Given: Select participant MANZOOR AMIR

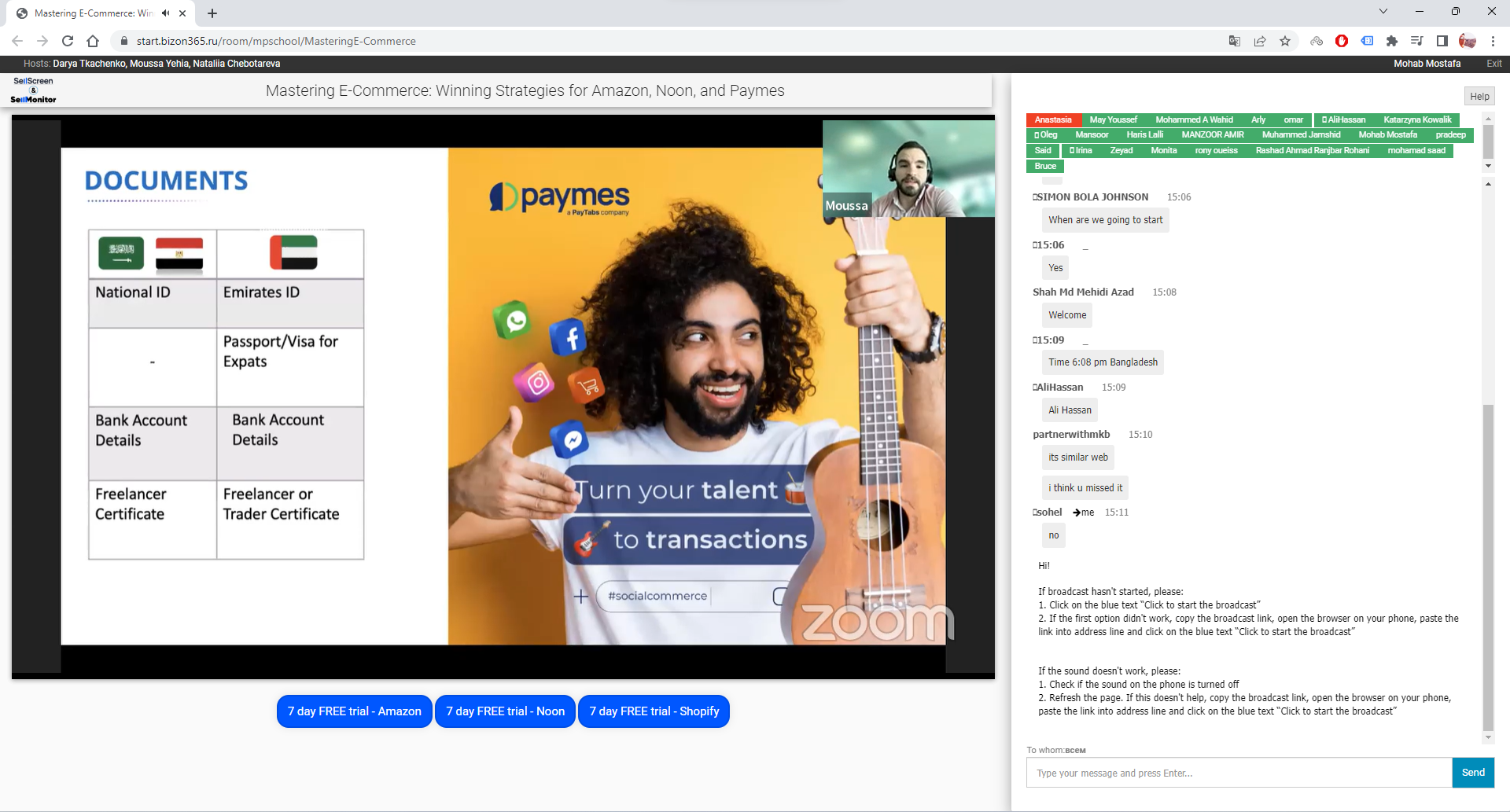Looking at the screenshot, I should point(1213,135).
